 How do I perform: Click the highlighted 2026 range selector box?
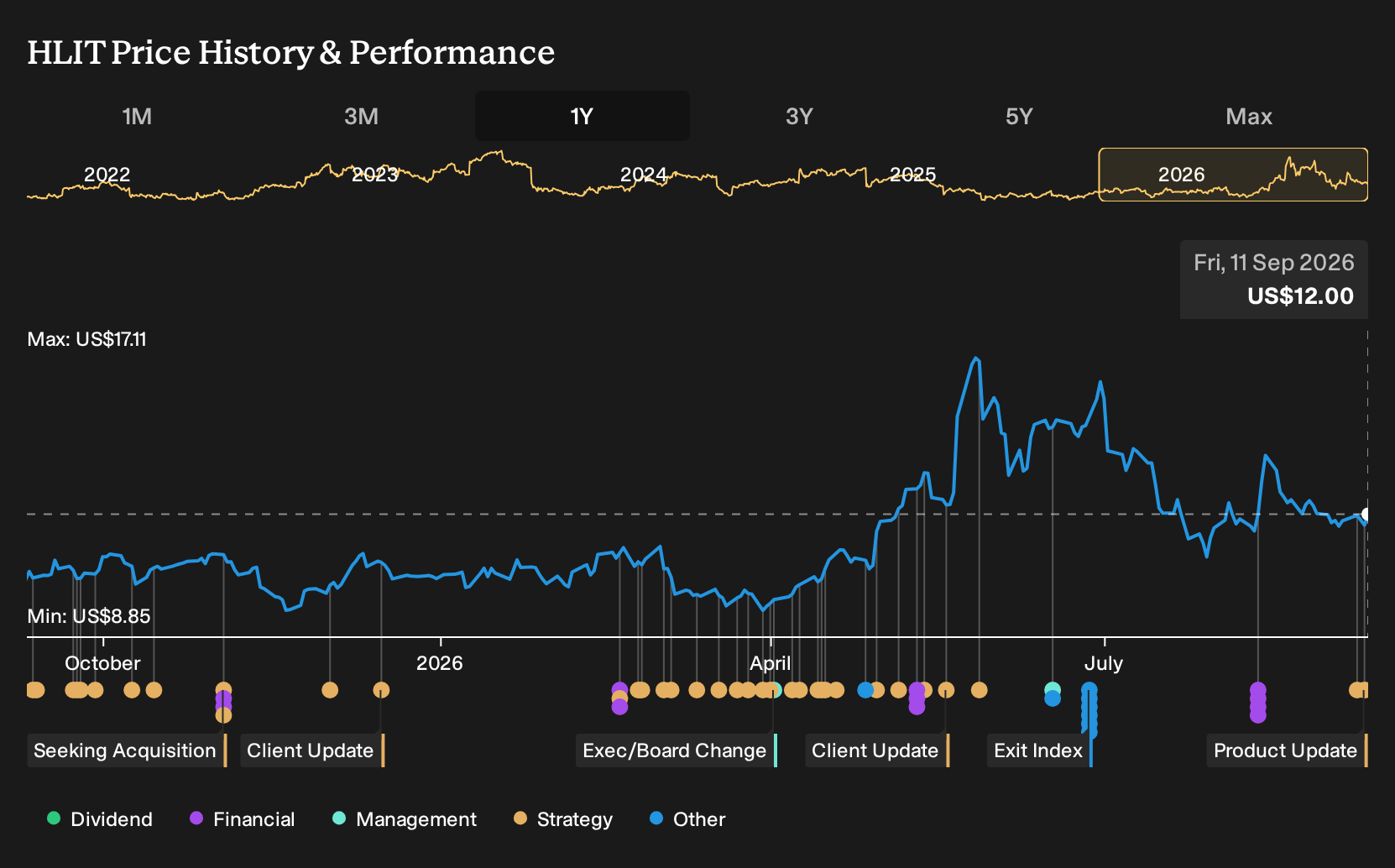pyautogui.click(x=1233, y=175)
